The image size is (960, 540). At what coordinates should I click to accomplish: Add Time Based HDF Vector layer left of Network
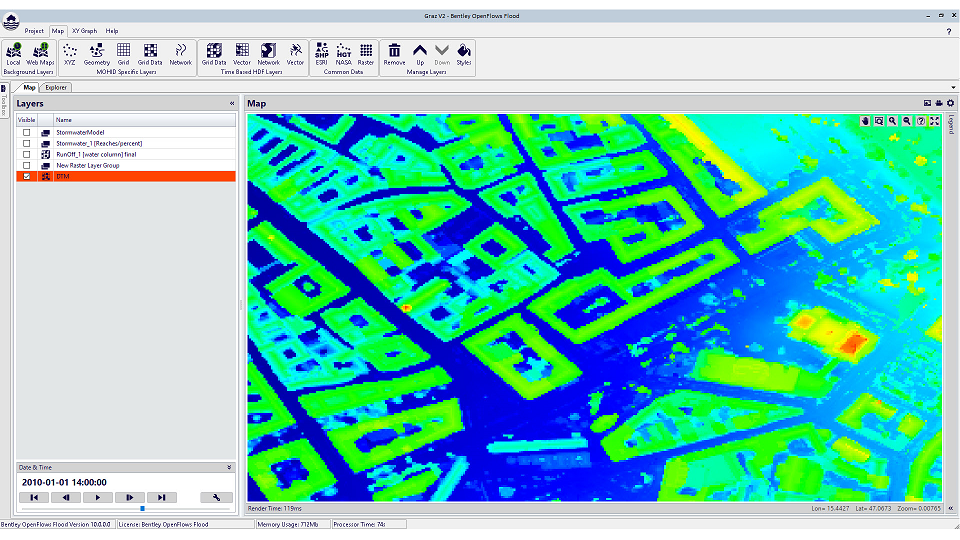(x=242, y=54)
